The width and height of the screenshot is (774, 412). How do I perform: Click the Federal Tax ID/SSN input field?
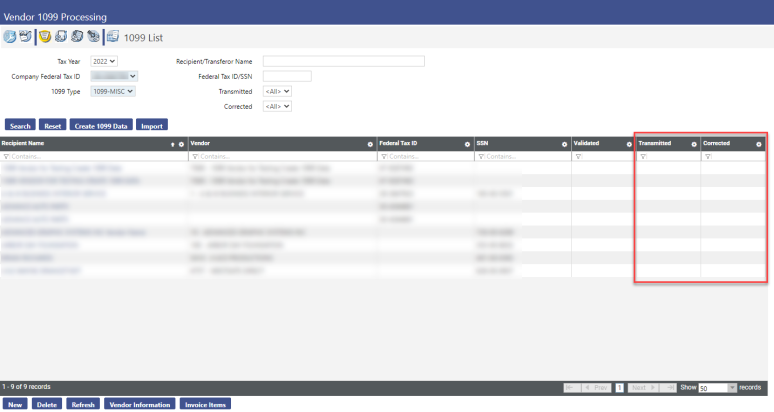[286, 76]
